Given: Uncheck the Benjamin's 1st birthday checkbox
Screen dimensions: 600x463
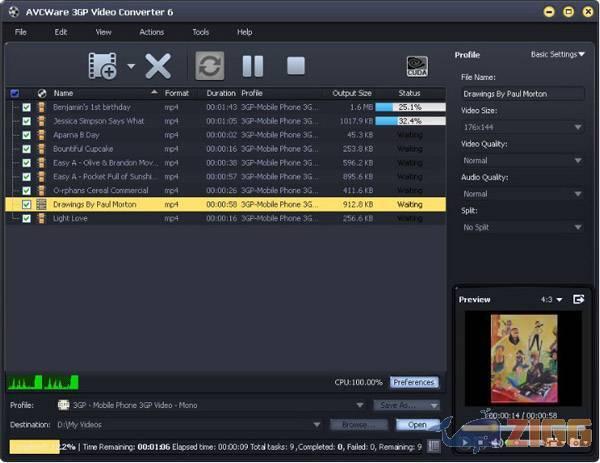Looking at the screenshot, I should tap(27, 106).
